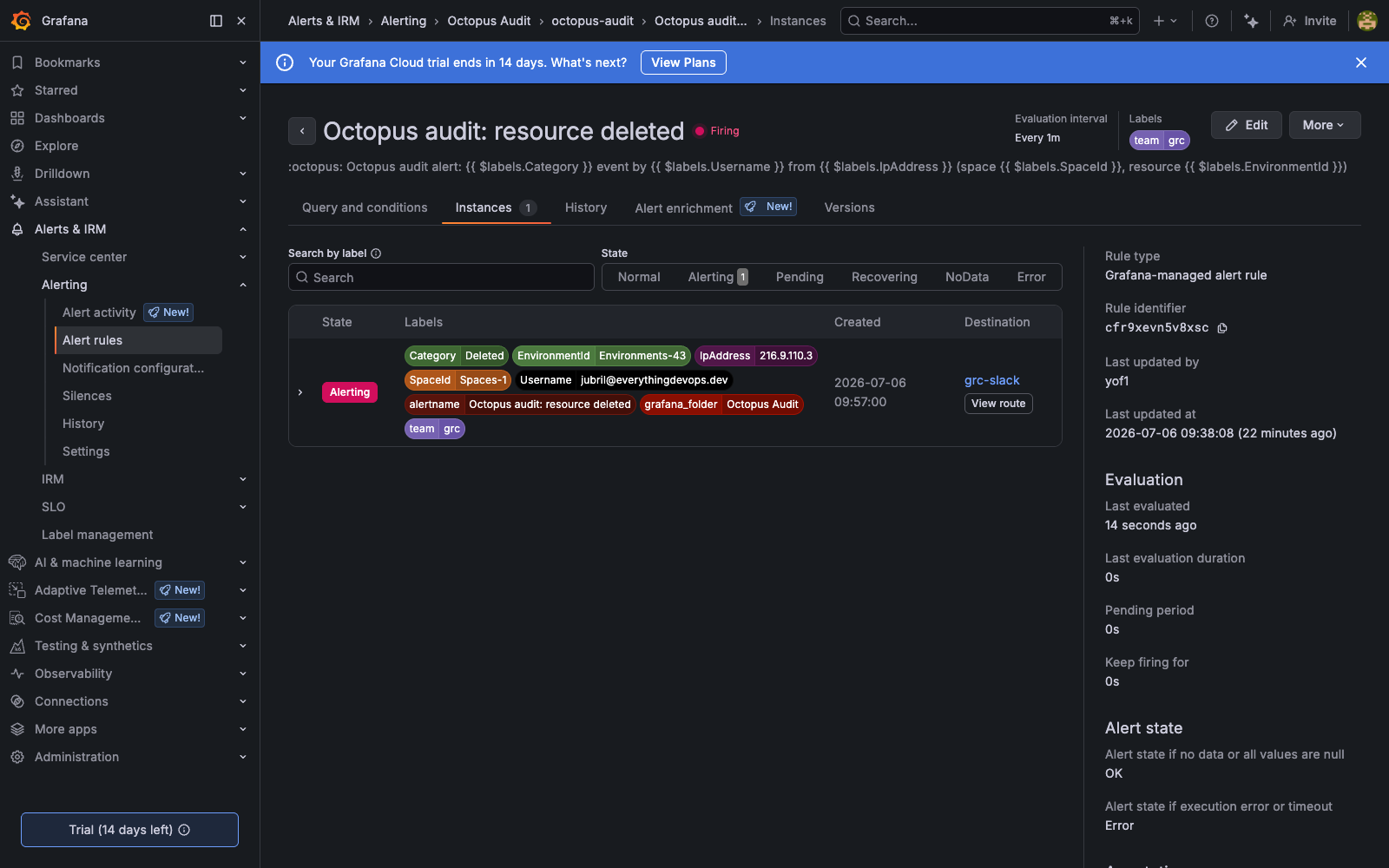1389x868 pixels.
Task: Open the help question mark icon
Action: point(1212,21)
